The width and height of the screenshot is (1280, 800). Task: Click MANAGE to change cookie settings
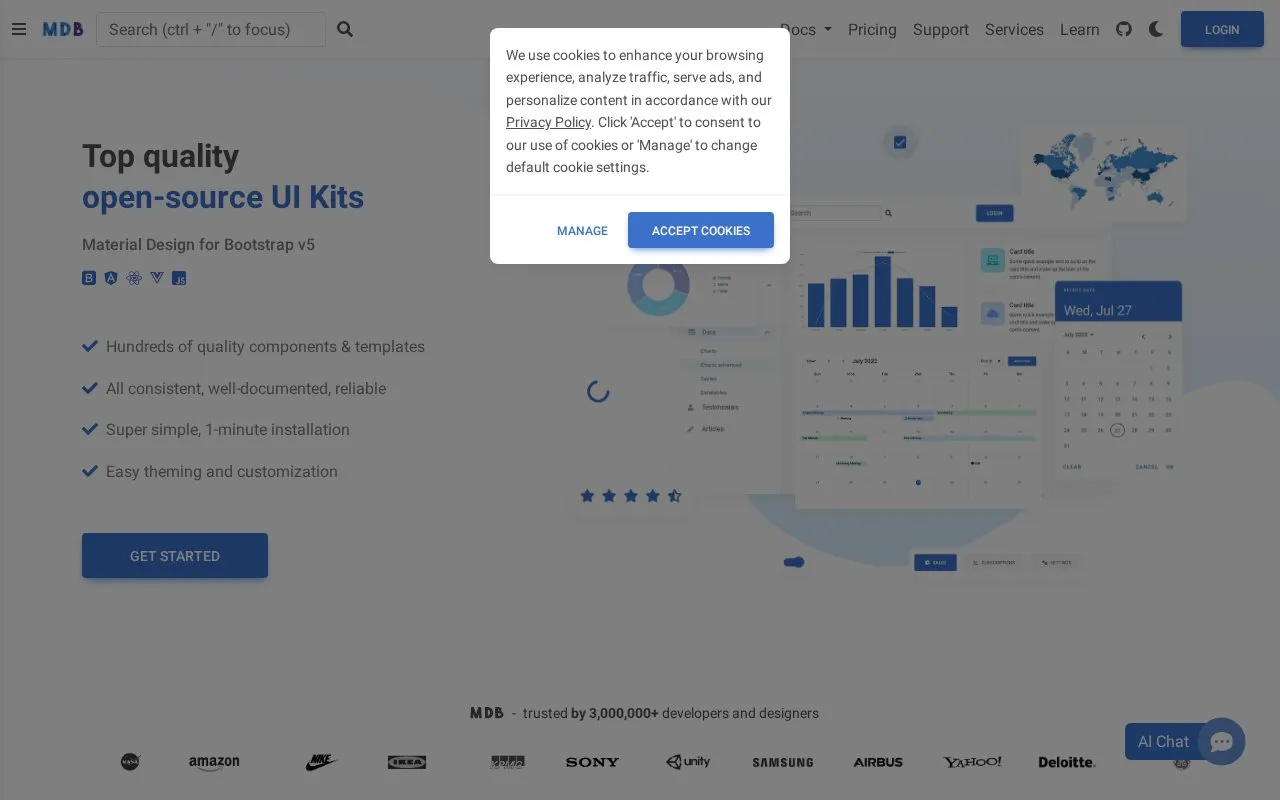click(x=582, y=230)
